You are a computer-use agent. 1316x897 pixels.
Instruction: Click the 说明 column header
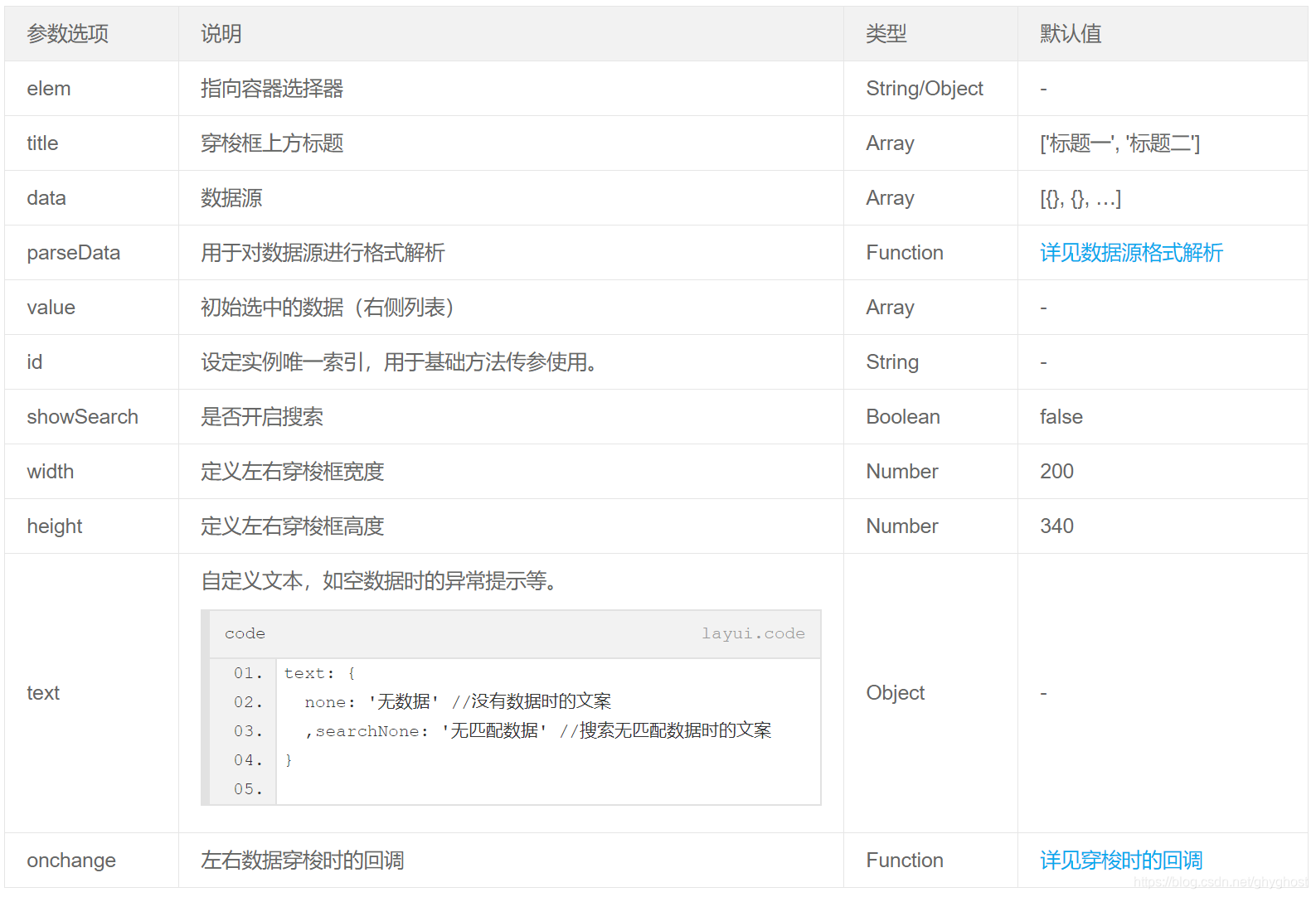tap(221, 34)
